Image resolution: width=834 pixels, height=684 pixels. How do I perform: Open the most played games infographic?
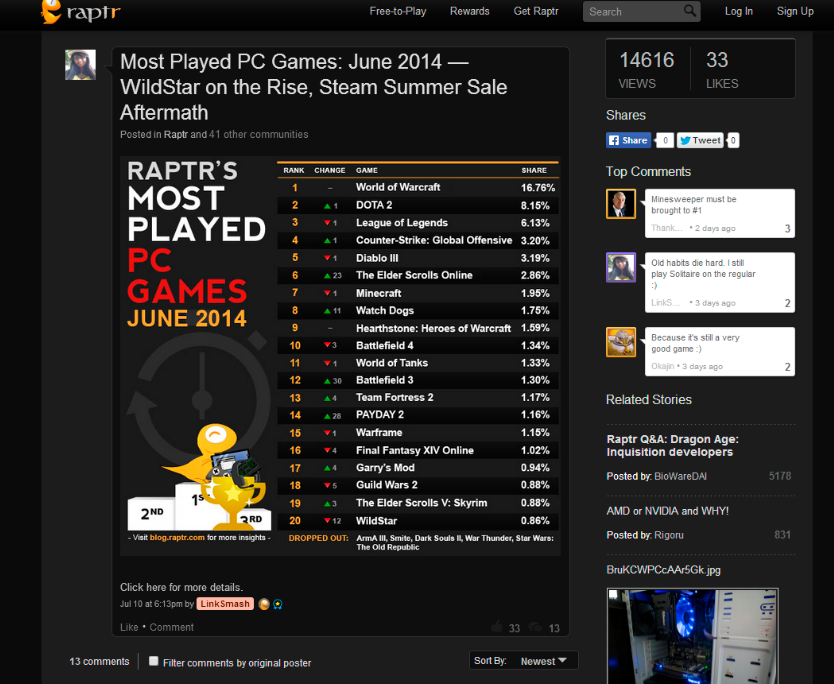point(340,356)
